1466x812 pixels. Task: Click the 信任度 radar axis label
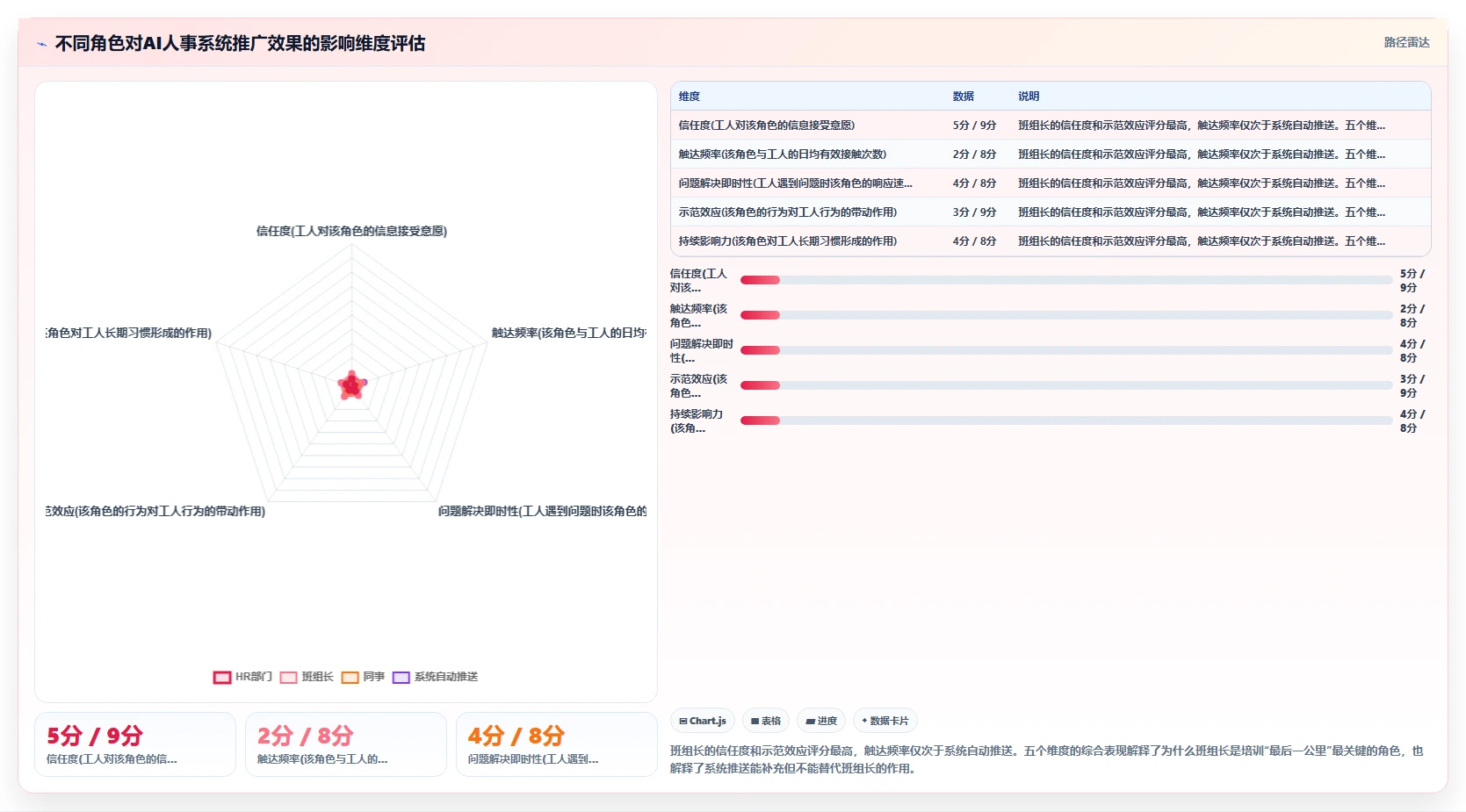(x=351, y=231)
